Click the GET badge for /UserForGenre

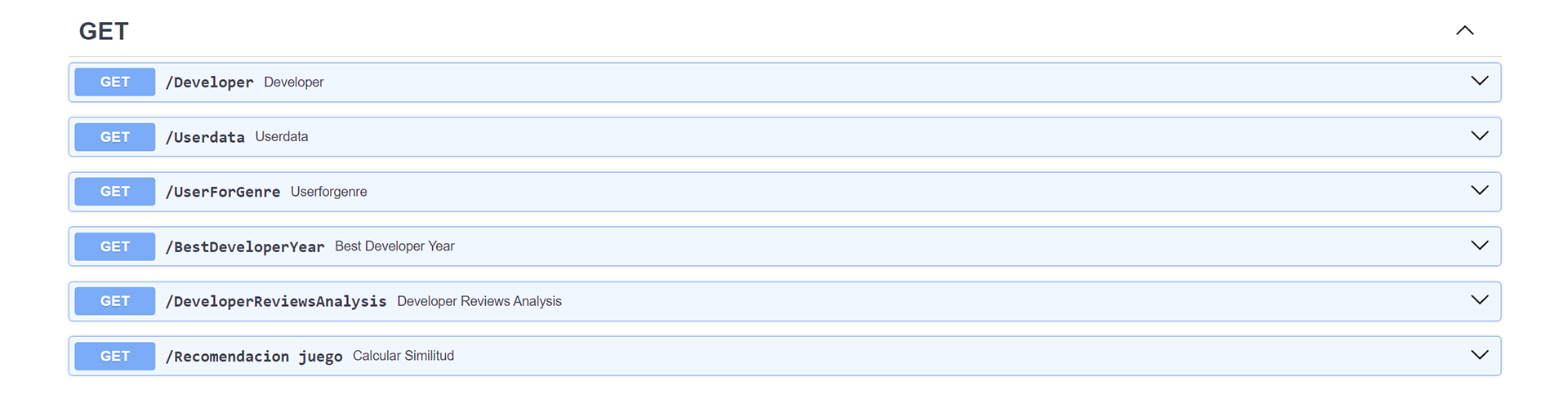115,192
